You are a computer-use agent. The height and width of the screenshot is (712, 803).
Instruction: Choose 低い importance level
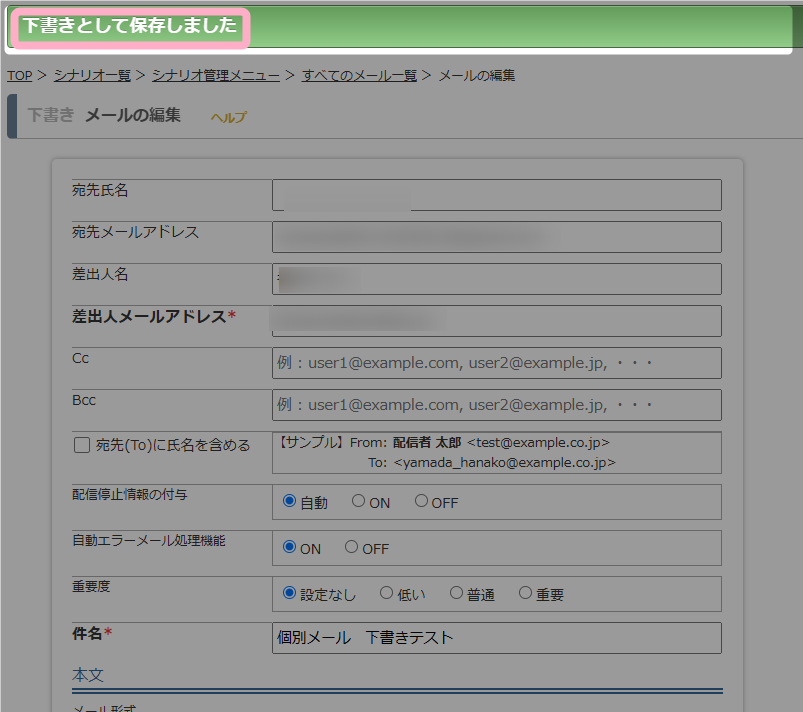click(386, 593)
